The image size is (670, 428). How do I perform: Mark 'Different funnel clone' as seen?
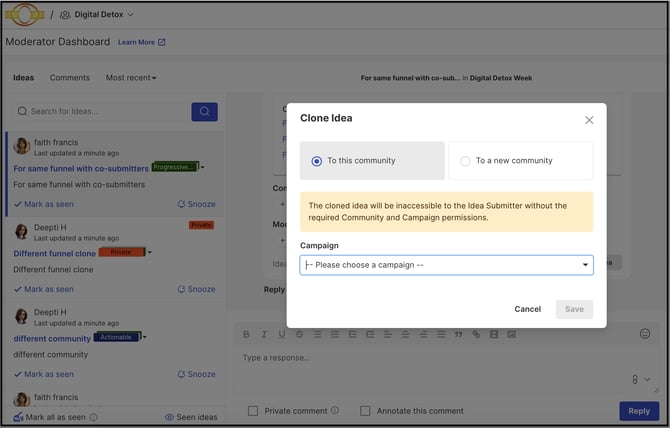coord(44,289)
